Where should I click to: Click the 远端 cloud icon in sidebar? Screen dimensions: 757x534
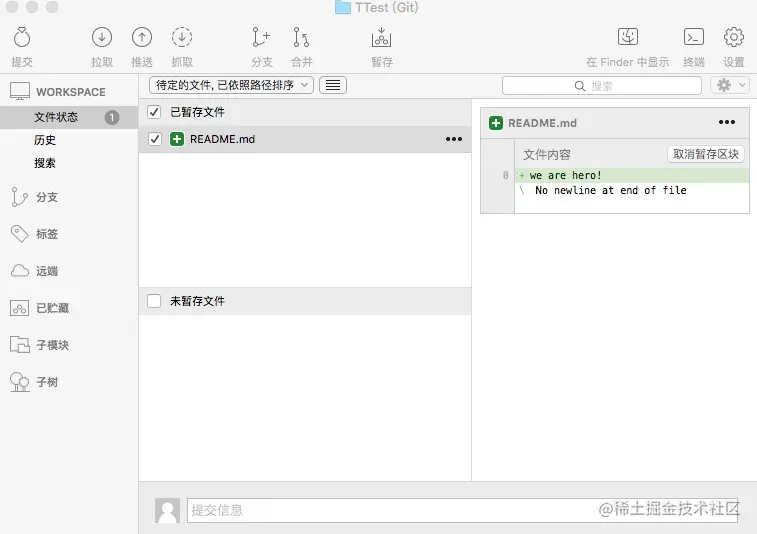20,271
